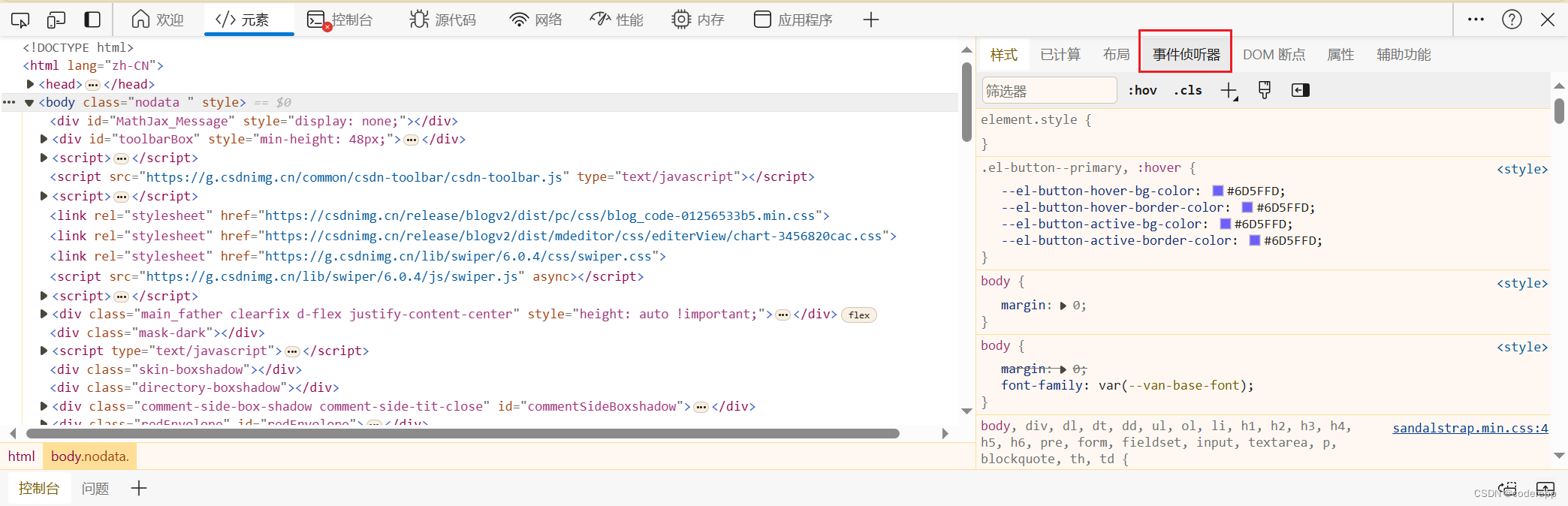Open the 内存 memory tab
1568x506 pixels.
pyautogui.click(x=698, y=20)
